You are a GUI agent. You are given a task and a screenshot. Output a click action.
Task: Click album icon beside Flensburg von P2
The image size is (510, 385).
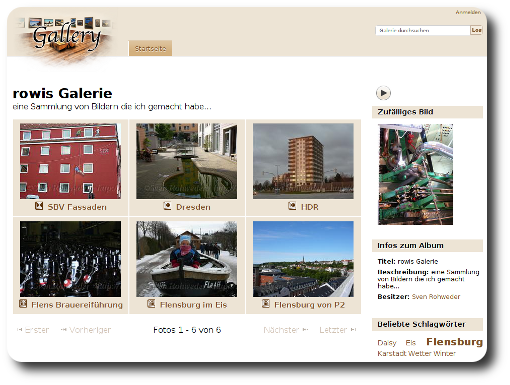click(x=266, y=304)
